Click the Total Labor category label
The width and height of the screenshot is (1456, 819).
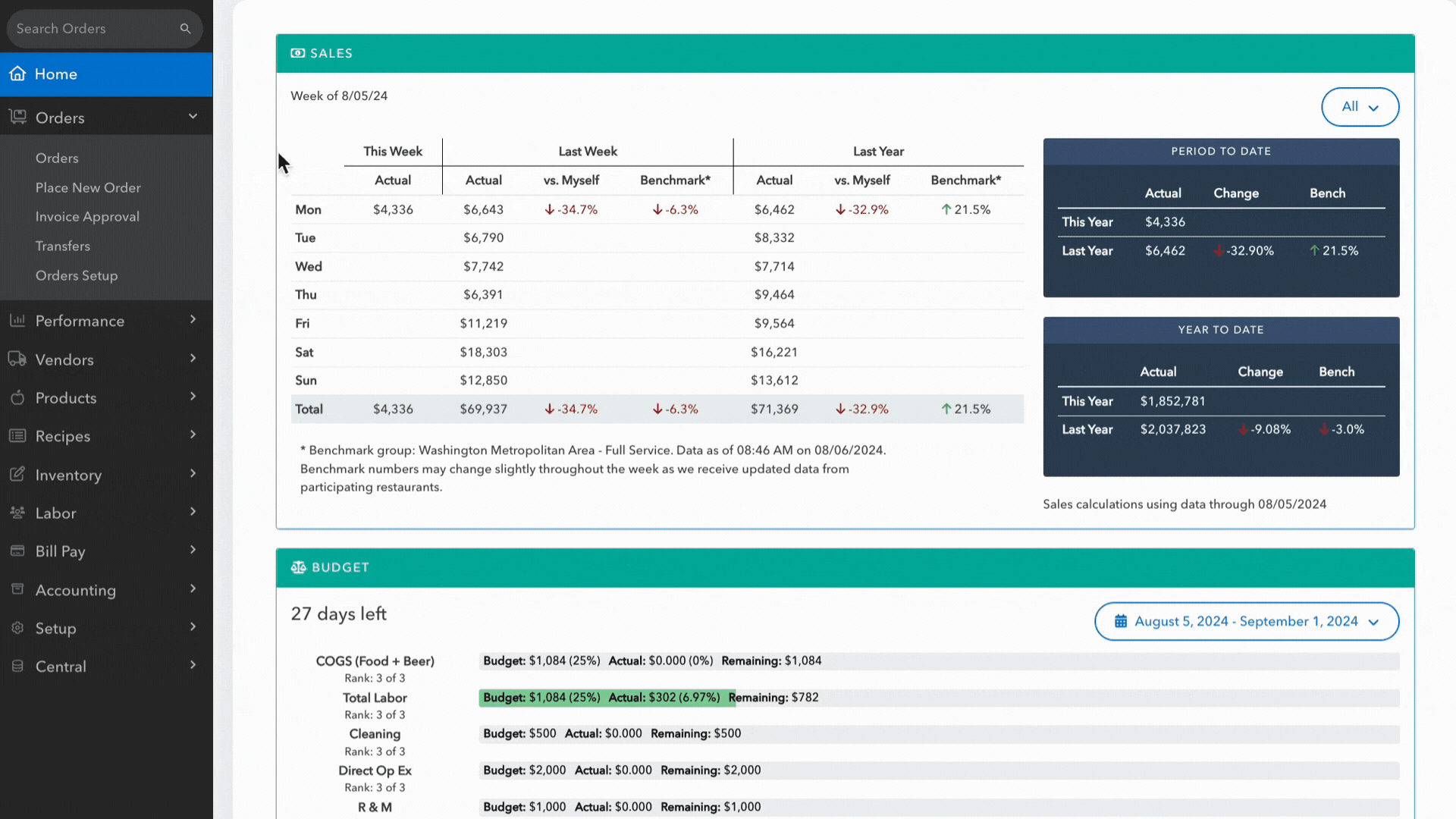(375, 698)
